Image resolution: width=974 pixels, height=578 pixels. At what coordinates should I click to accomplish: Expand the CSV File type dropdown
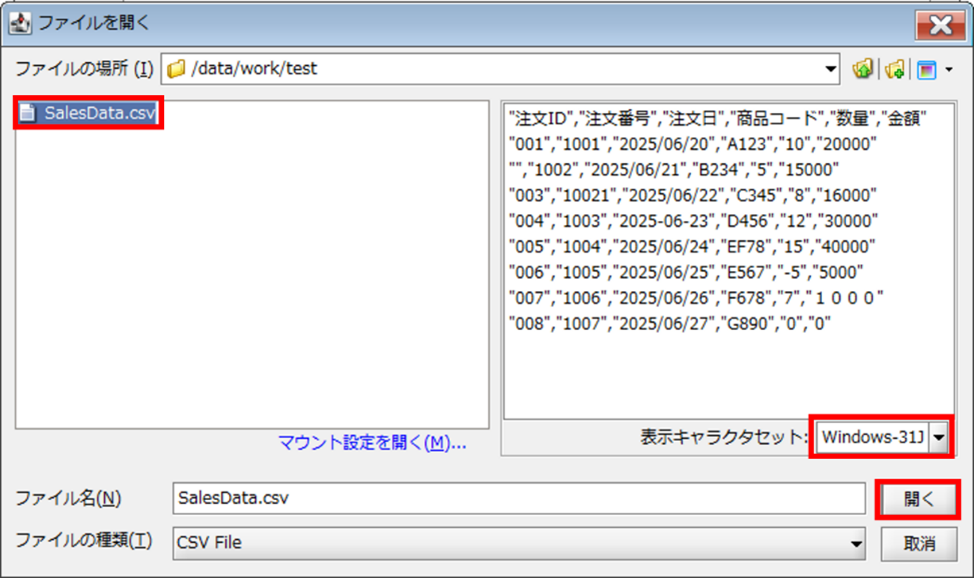click(x=856, y=543)
